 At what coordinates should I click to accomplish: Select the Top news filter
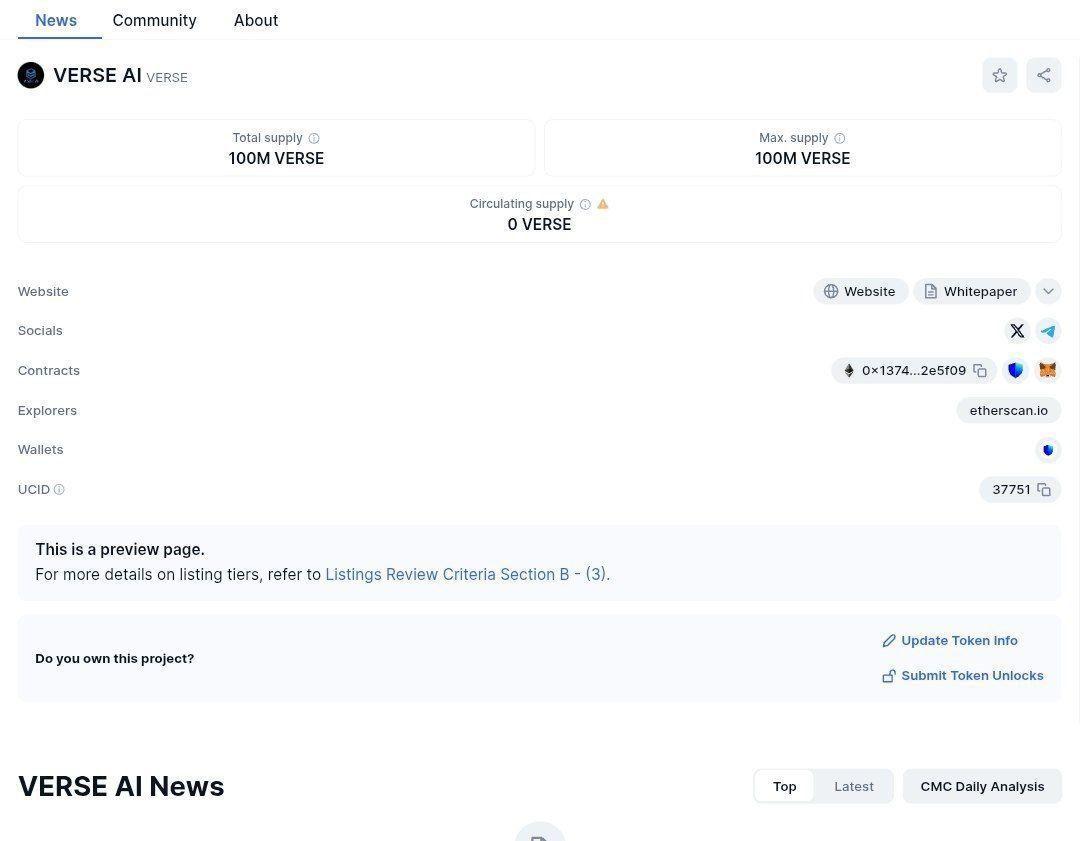785,787
